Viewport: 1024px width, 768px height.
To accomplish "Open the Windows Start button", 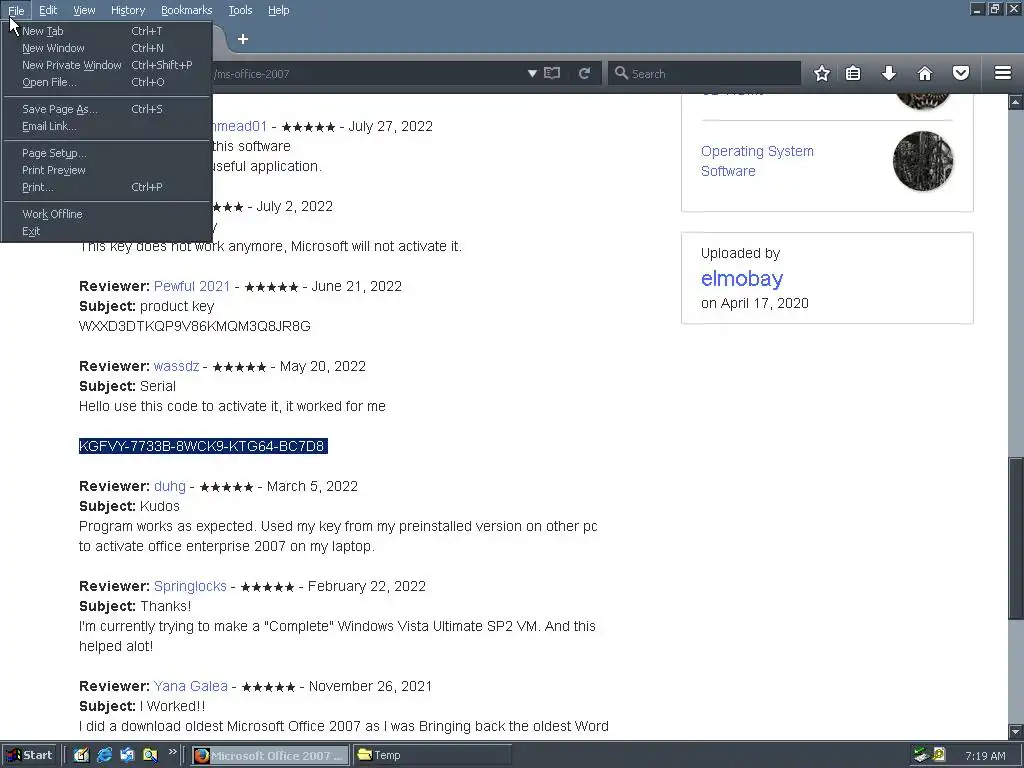I will click(x=30, y=756).
